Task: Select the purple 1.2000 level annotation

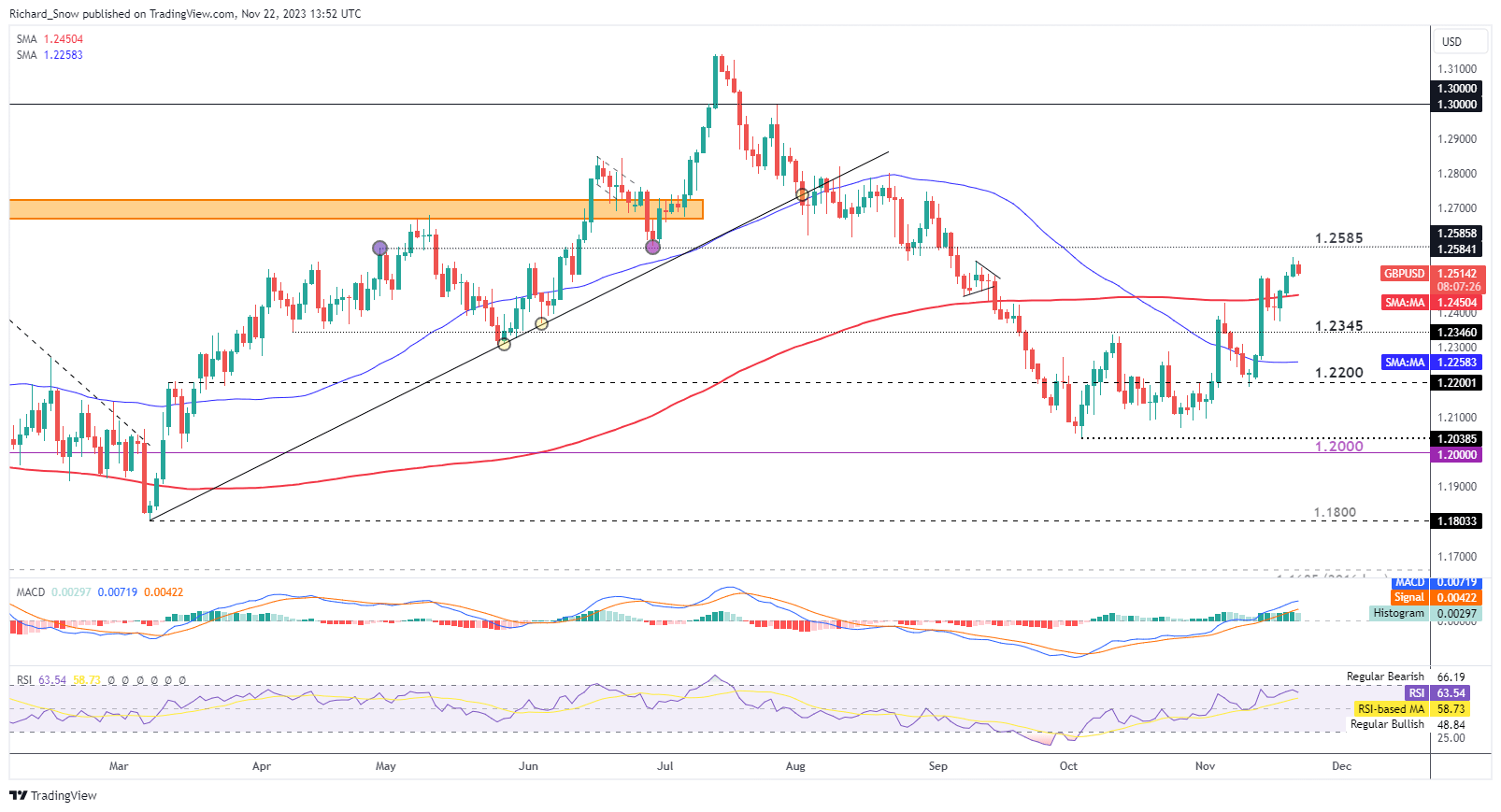Action: [1338, 447]
